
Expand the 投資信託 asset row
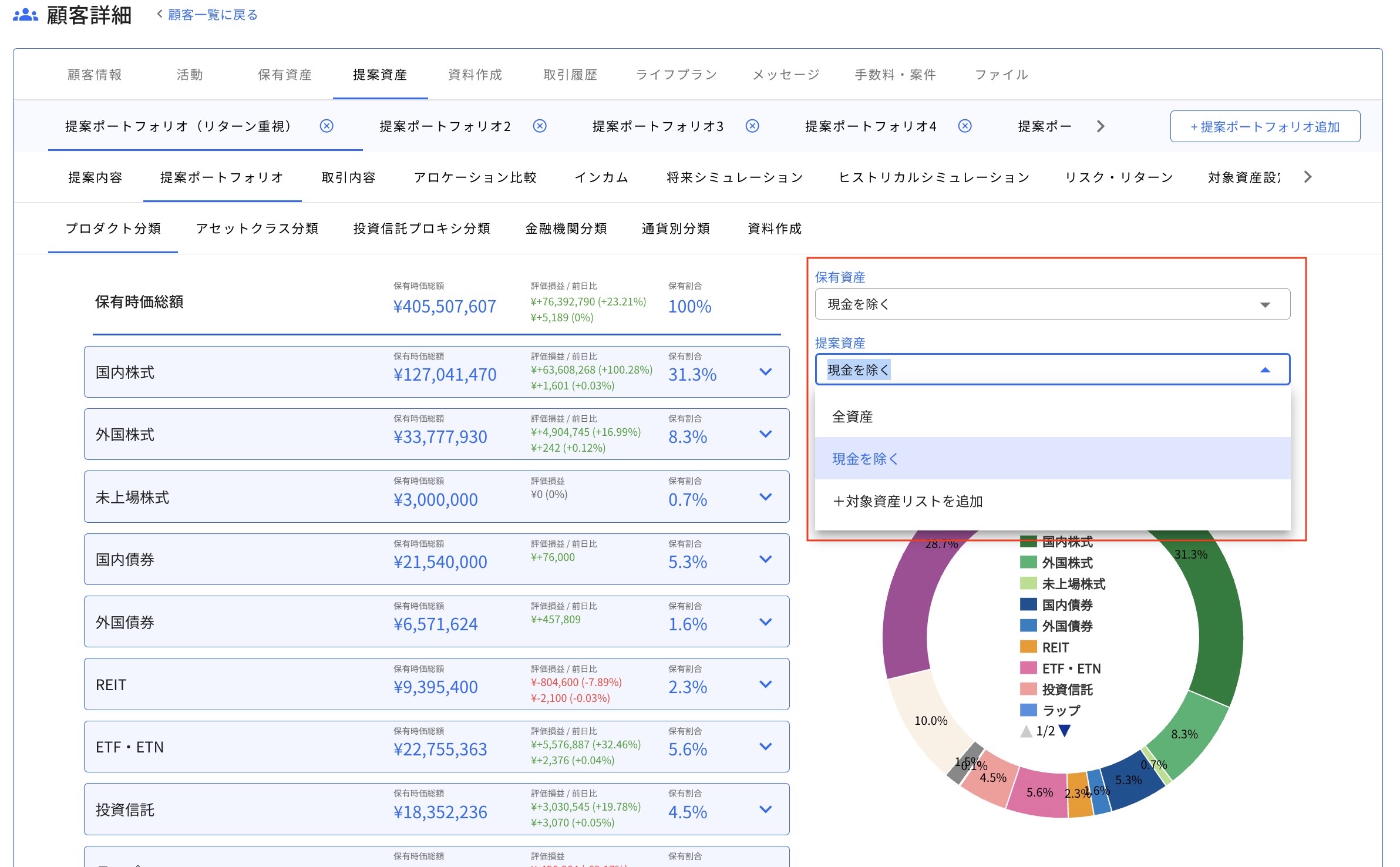click(765, 809)
